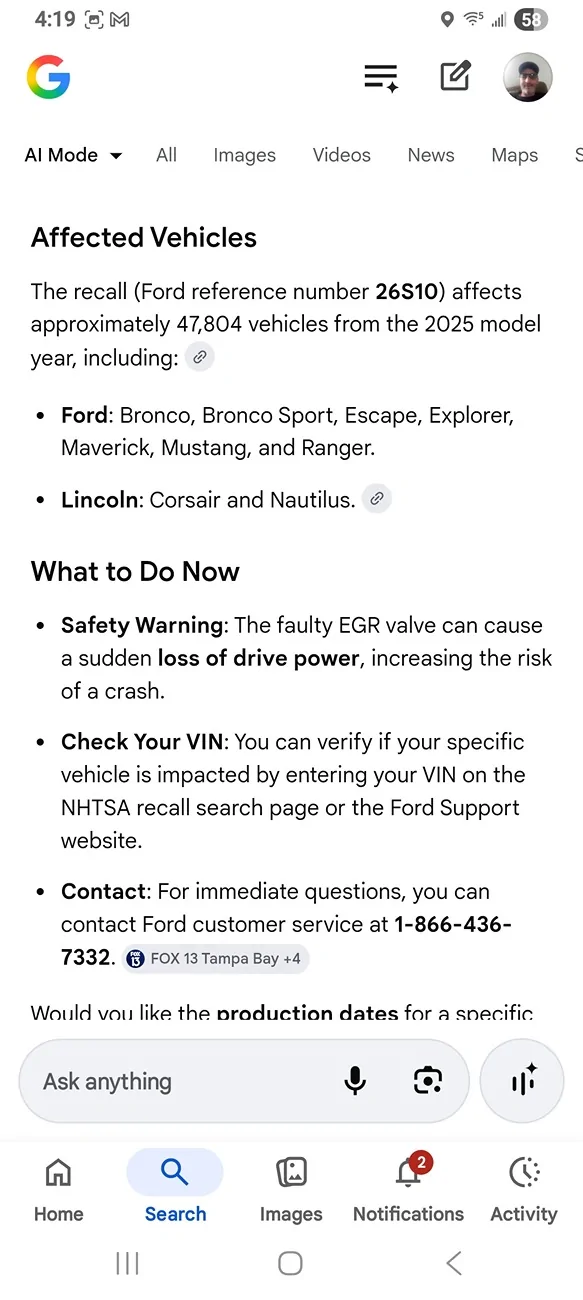Open the source link icon beside Nautilus
The height and width of the screenshot is (1300, 583).
tap(376, 498)
